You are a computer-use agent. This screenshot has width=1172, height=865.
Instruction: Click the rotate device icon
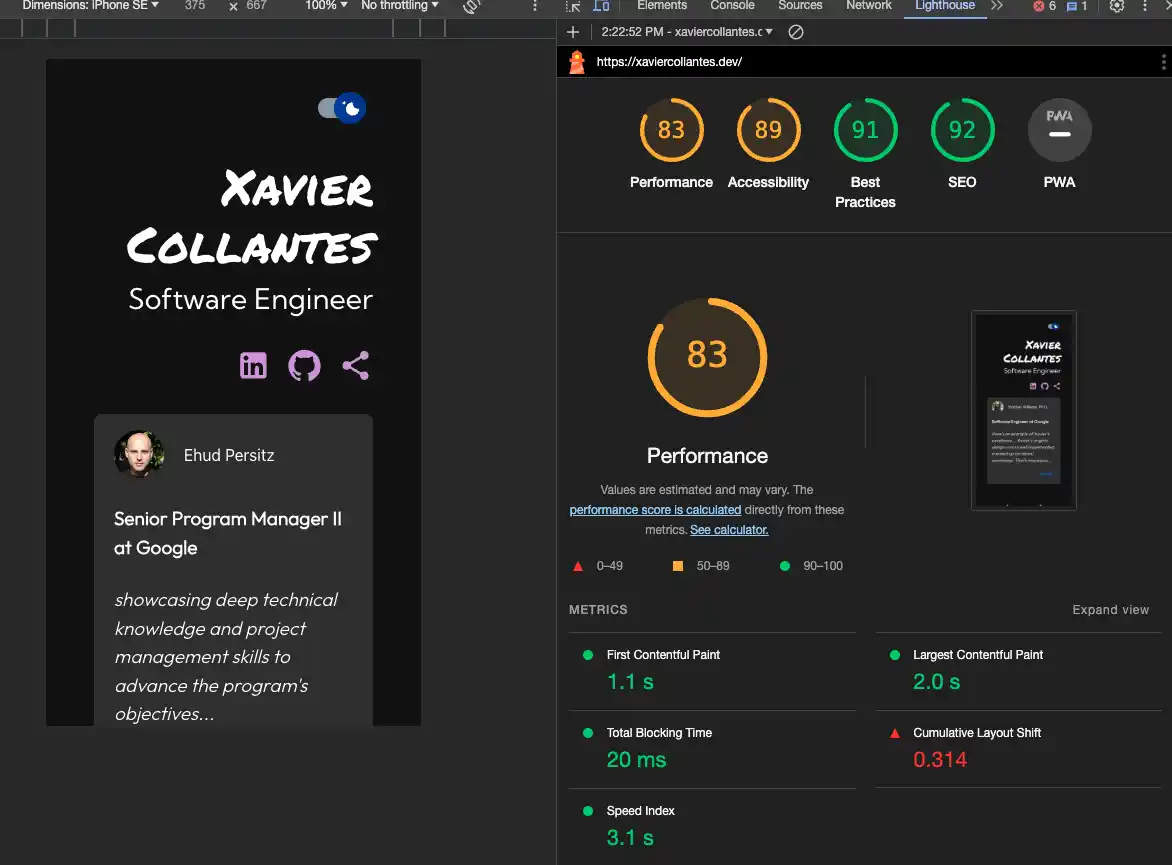pyautogui.click(x=471, y=6)
